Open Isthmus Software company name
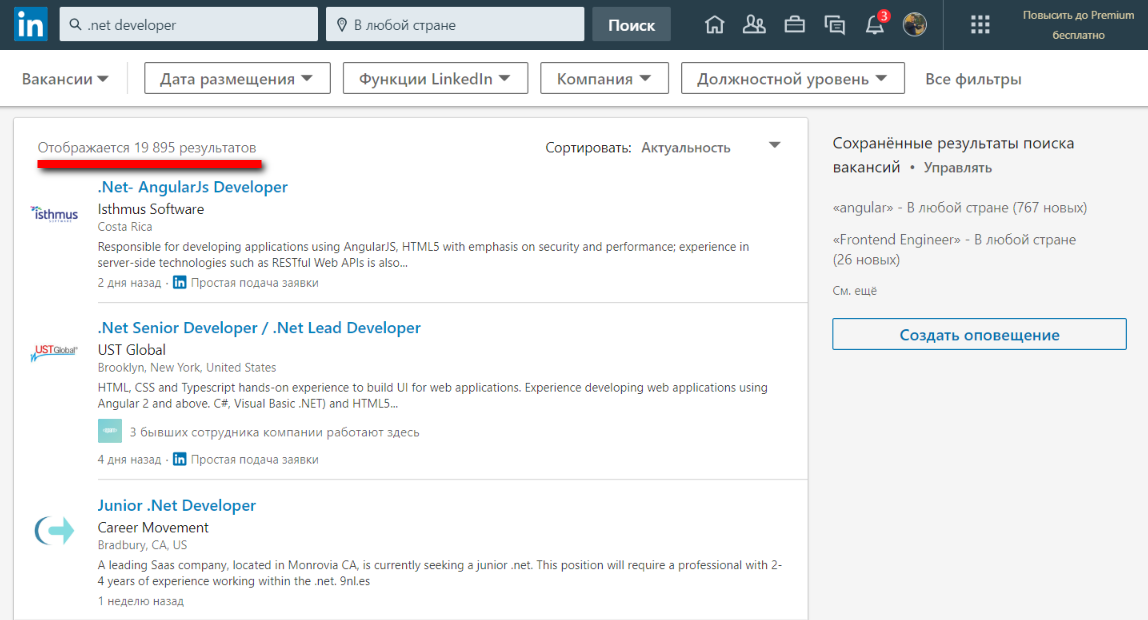Image resolution: width=1148 pixels, height=620 pixels. coord(151,209)
